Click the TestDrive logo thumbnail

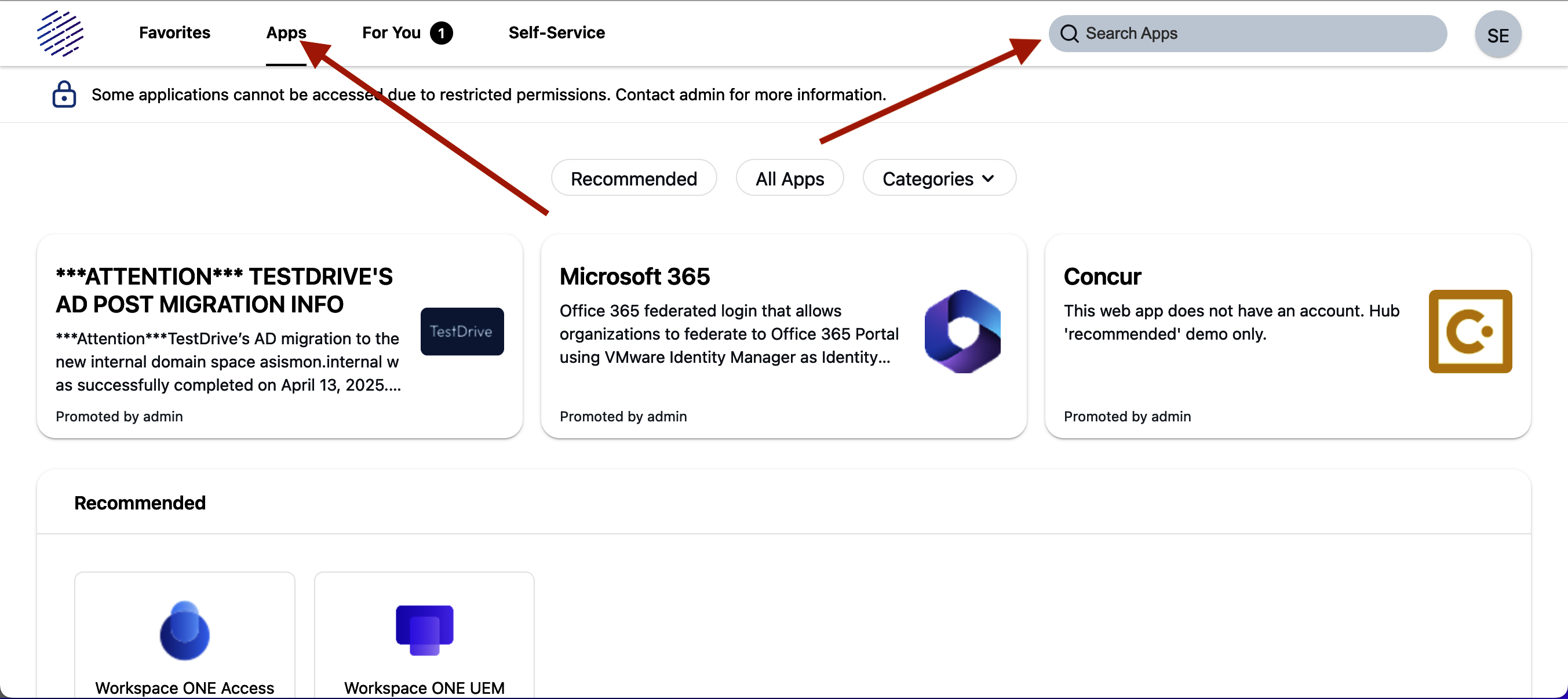pyautogui.click(x=462, y=331)
